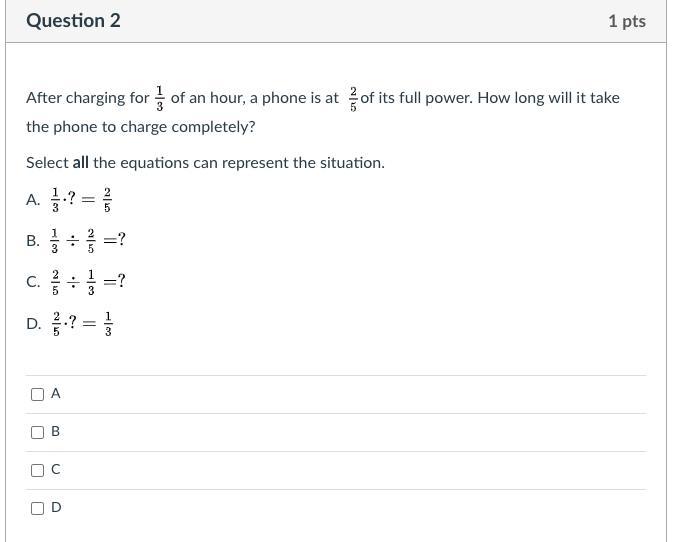Click the letter D label beside its checkbox
This screenshot has height=542, width=680.
(x=56, y=507)
